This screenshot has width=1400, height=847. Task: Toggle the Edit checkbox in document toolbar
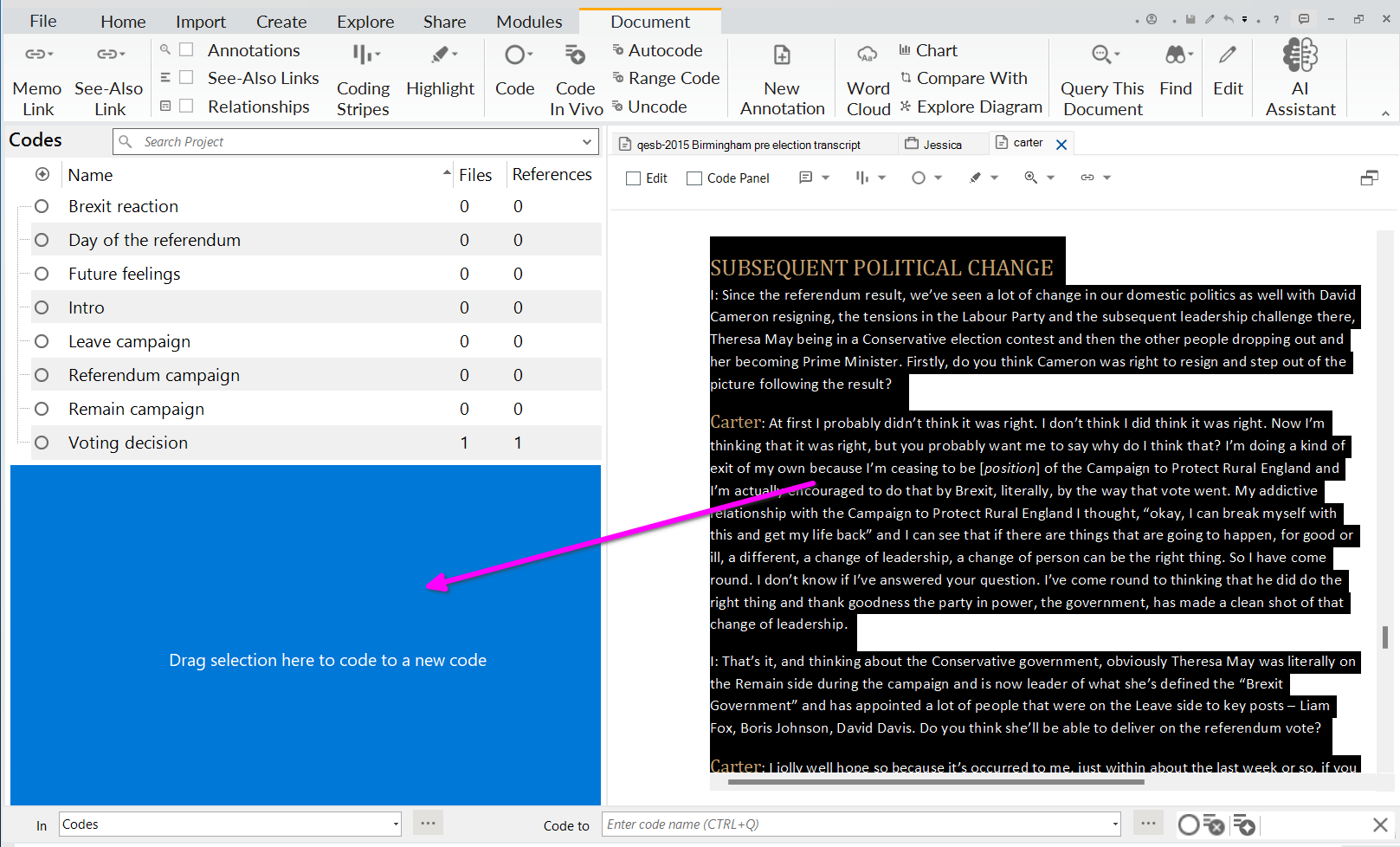pyautogui.click(x=634, y=178)
